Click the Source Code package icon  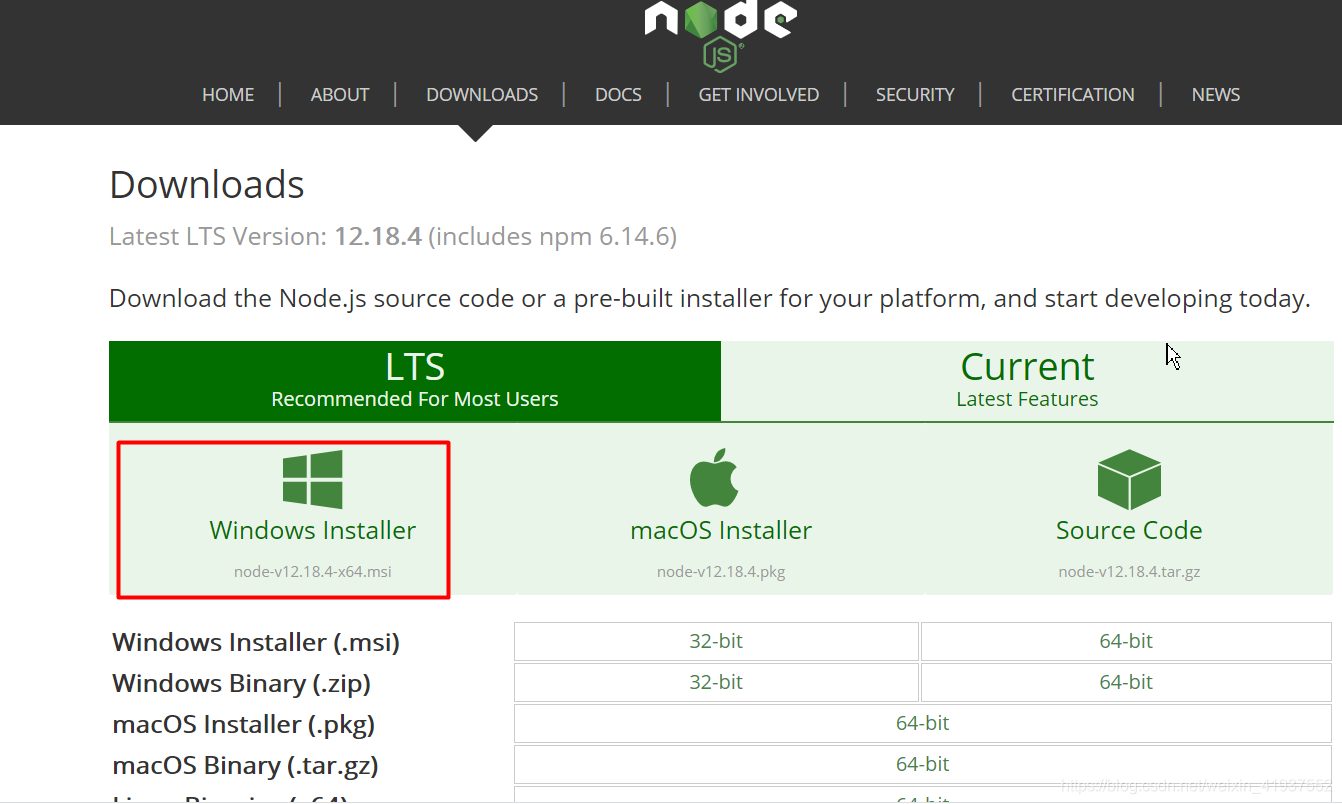(x=1128, y=479)
